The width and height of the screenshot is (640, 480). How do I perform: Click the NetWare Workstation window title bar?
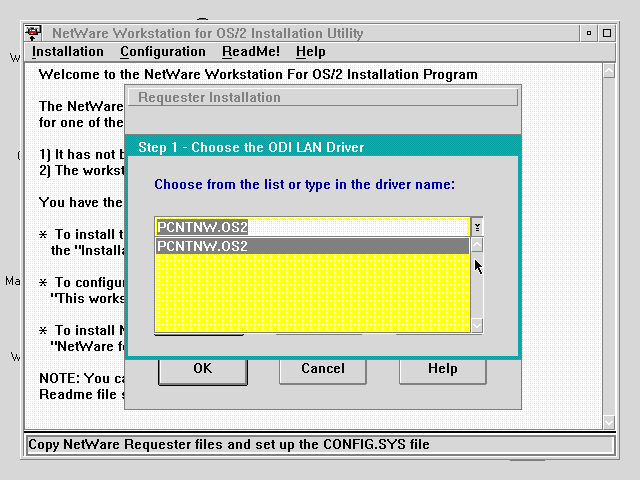click(310, 33)
